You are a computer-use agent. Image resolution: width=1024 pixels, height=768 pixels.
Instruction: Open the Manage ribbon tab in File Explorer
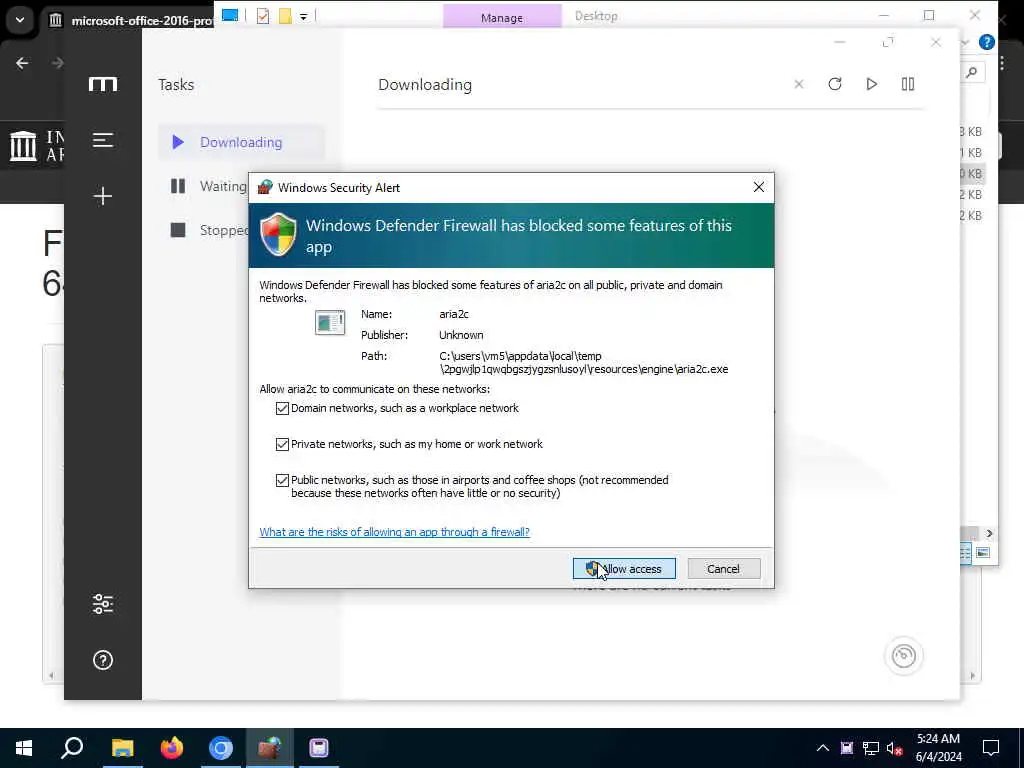click(x=502, y=17)
